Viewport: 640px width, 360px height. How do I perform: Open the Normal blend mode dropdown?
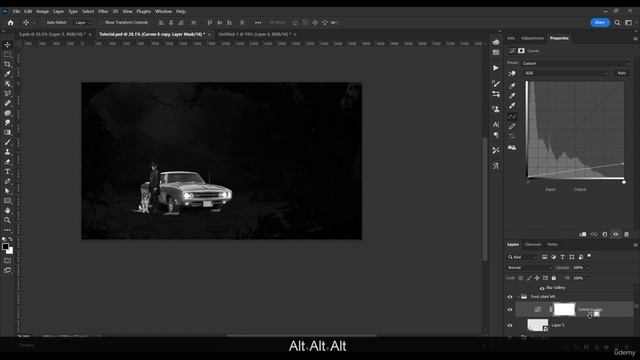(529, 268)
